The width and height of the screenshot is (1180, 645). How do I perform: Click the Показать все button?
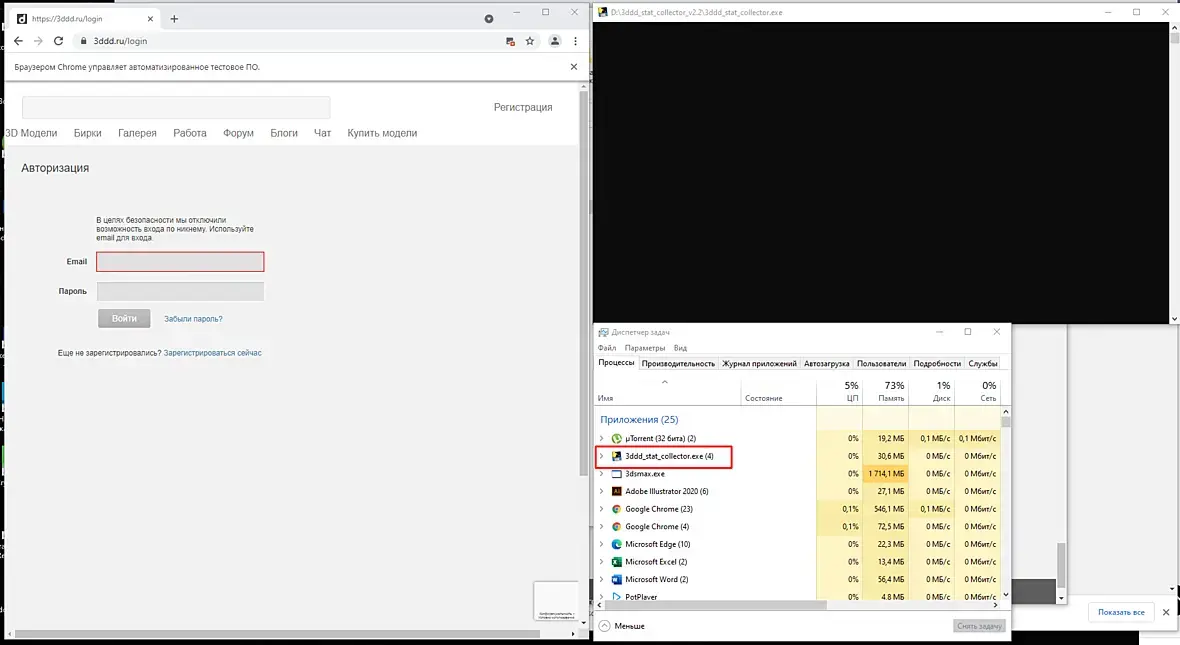pos(1121,612)
